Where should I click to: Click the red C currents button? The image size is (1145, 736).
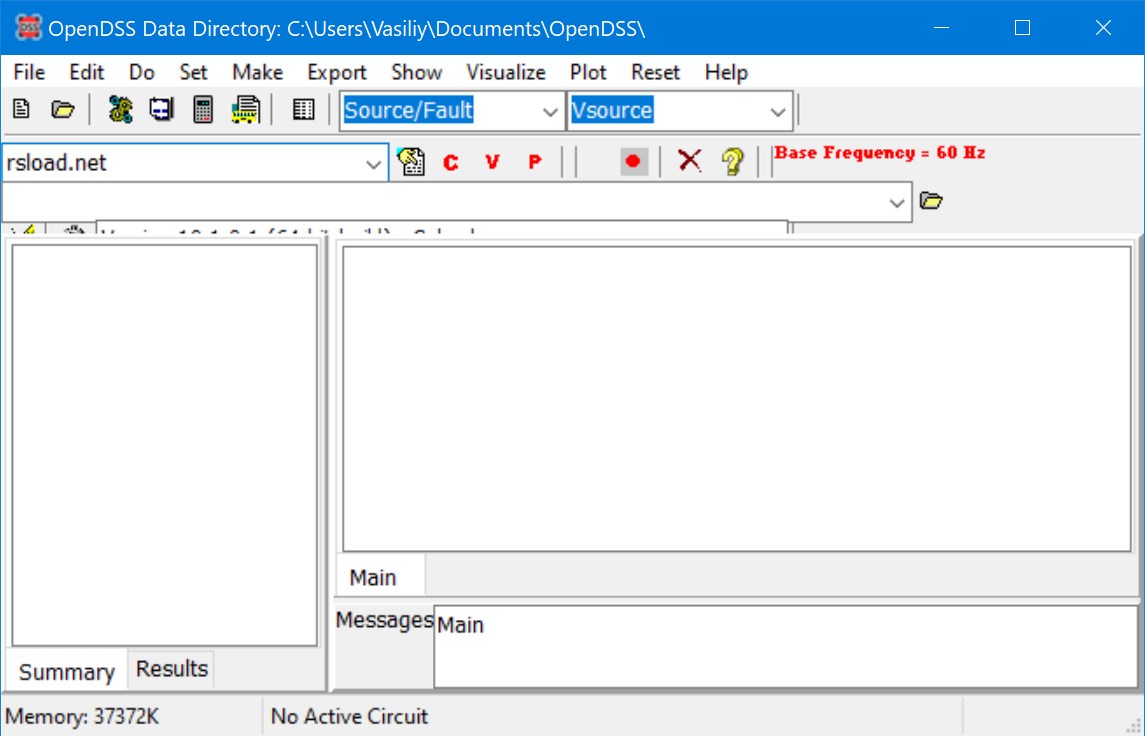(x=451, y=162)
